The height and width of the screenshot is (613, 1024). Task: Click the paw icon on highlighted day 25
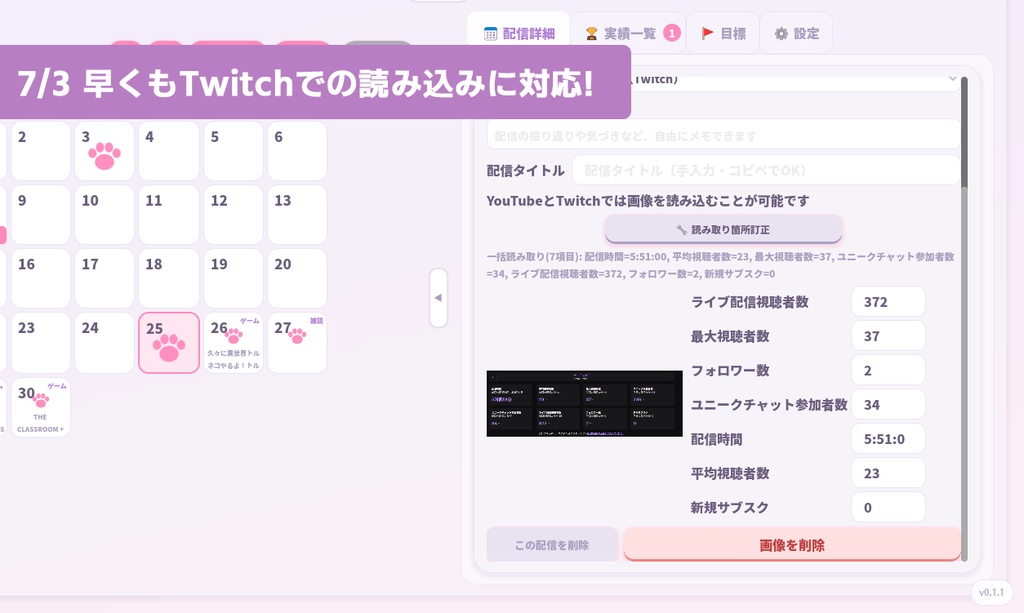[x=169, y=348]
